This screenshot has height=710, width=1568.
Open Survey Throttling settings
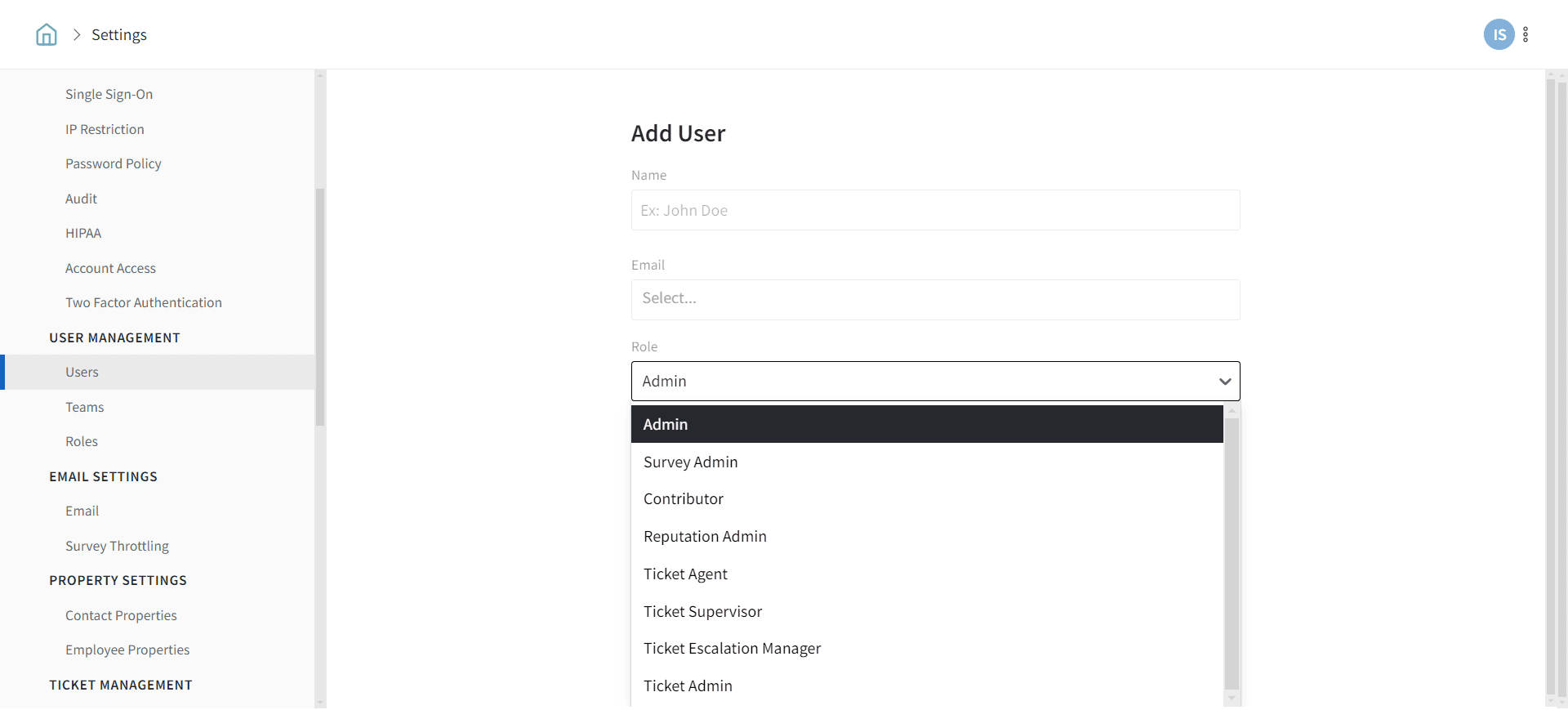point(117,546)
